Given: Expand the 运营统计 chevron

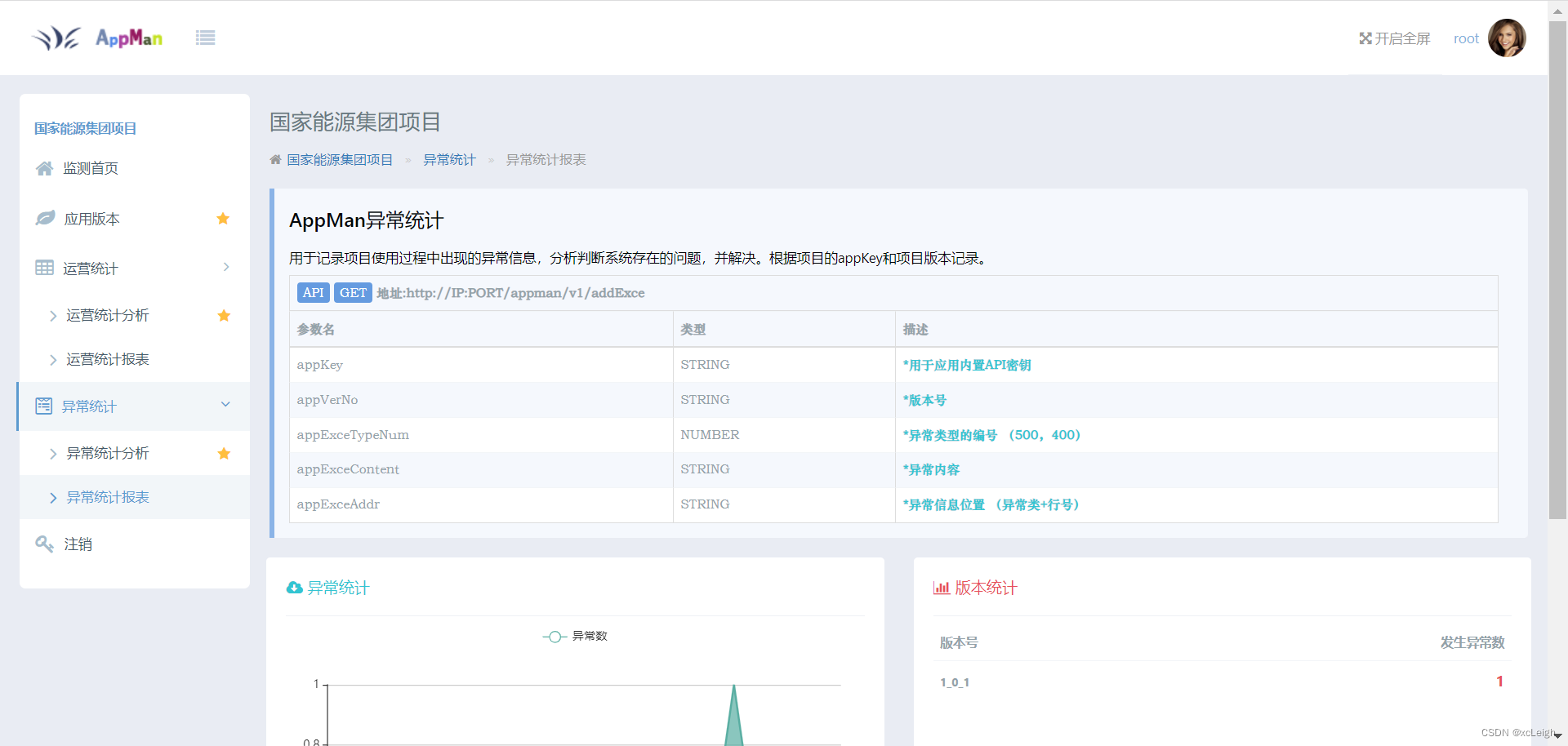Looking at the screenshot, I should pos(226,267).
